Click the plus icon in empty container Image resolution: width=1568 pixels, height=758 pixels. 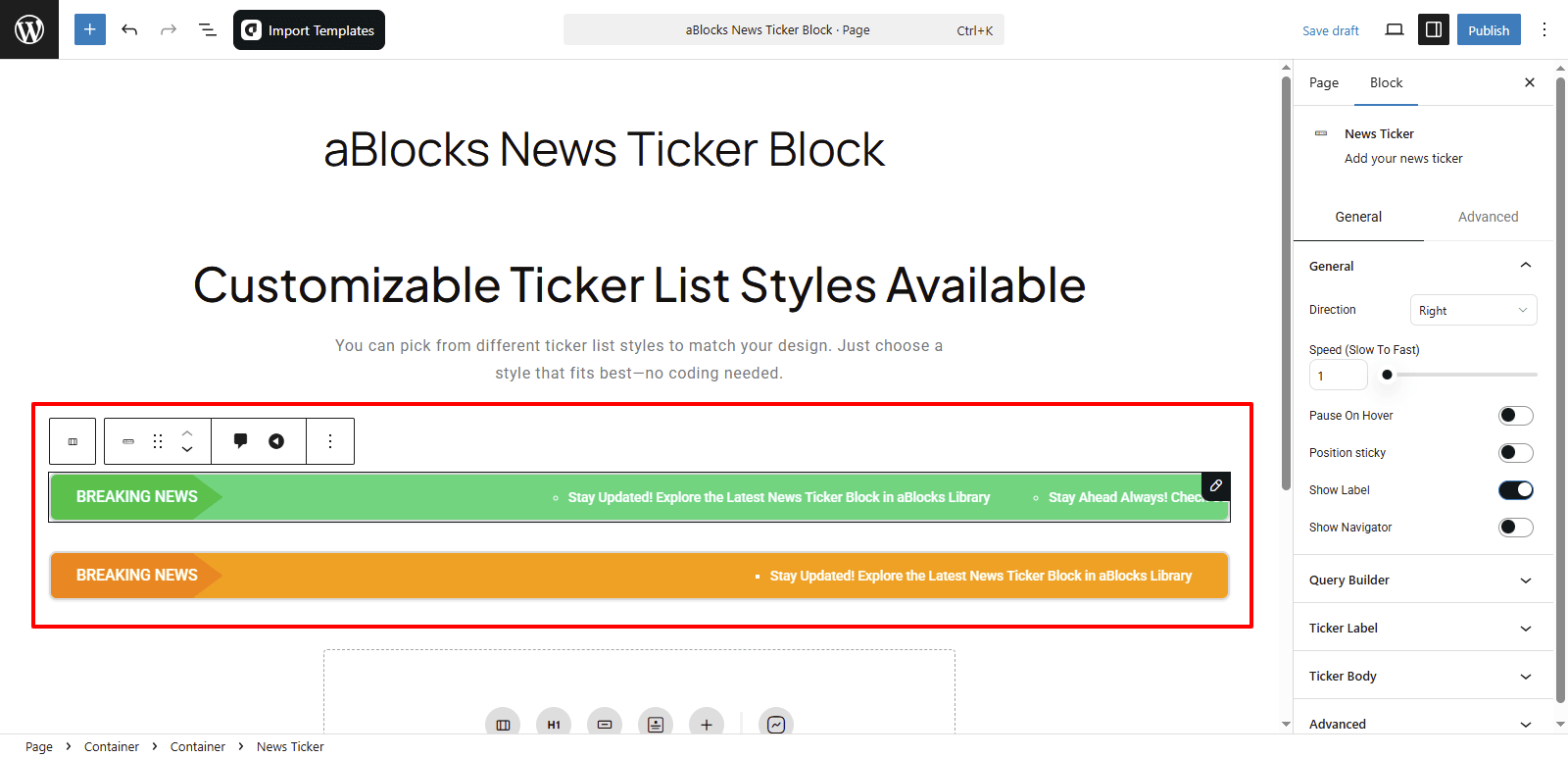[707, 725]
